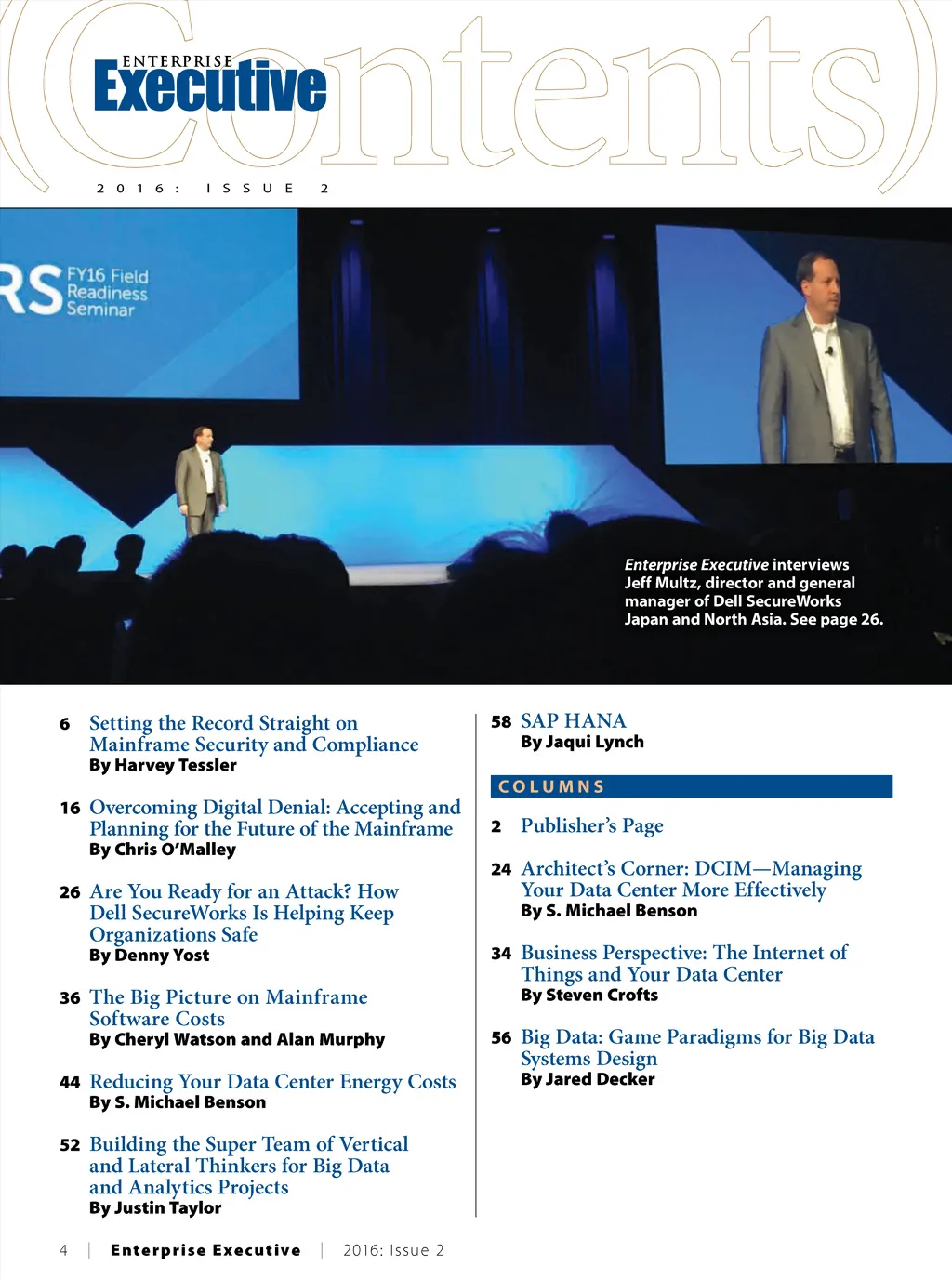Open Reducing Your Data Center Energy Costs
The image size is (952, 1279).
point(272,1082)
